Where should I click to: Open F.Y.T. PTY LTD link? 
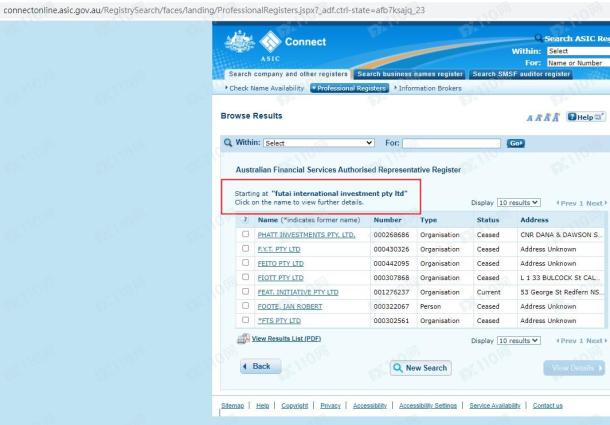279,249
